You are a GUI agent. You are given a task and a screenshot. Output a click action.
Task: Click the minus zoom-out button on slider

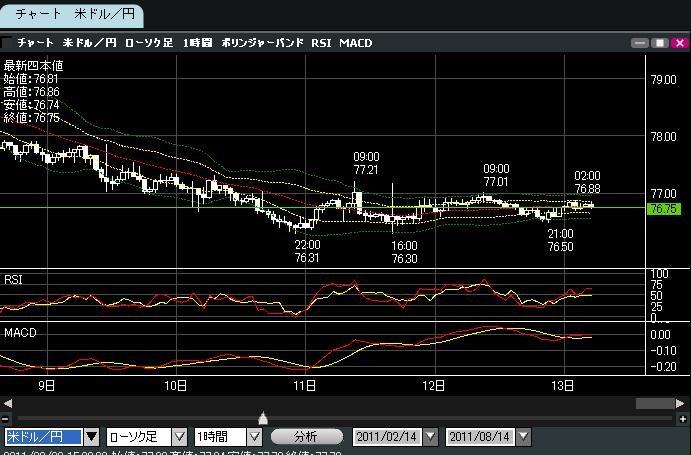click(6, 418)
